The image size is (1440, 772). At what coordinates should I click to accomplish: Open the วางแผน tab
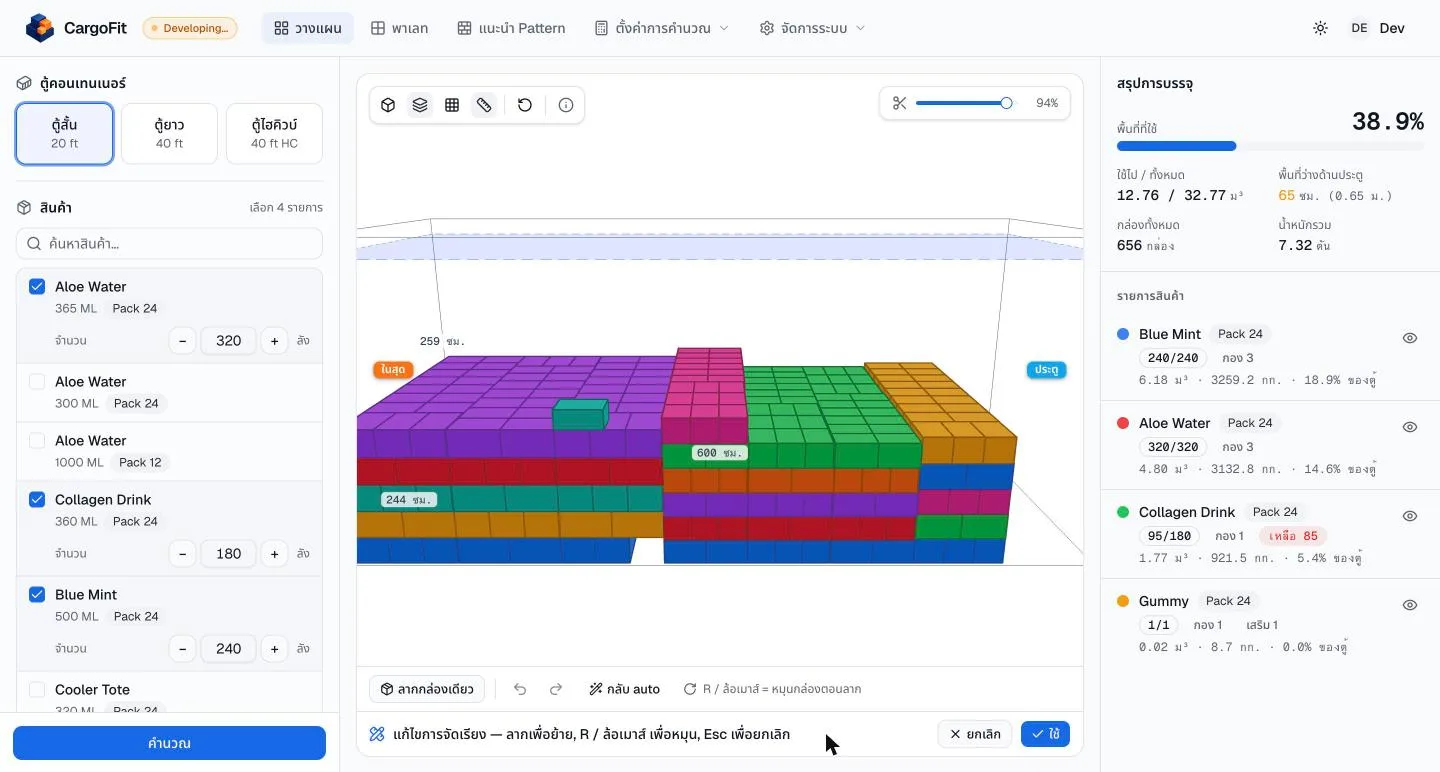point(308,28)
